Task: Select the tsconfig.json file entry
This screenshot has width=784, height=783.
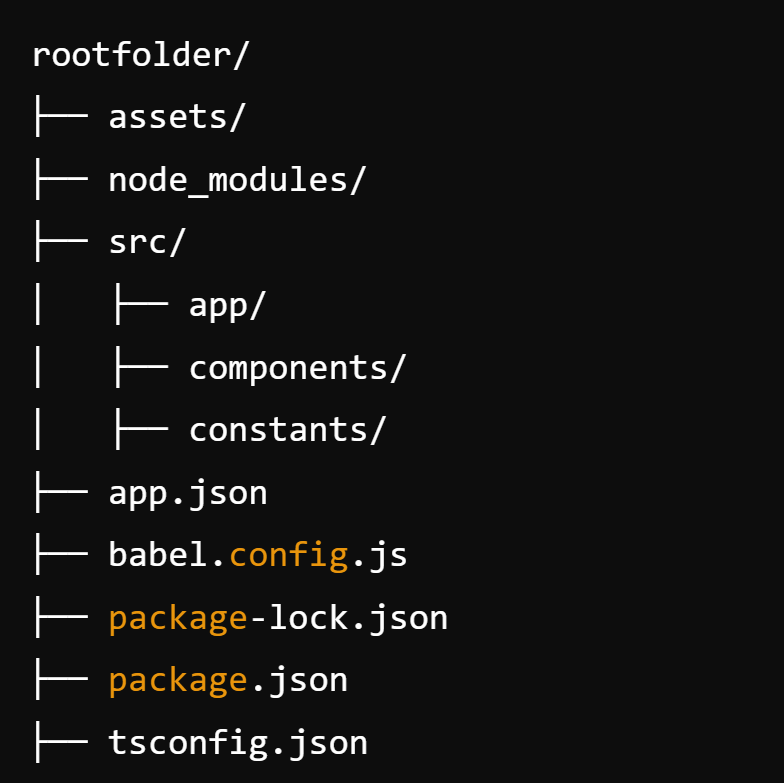Action: pyautogui.click(x=238, y=743)
